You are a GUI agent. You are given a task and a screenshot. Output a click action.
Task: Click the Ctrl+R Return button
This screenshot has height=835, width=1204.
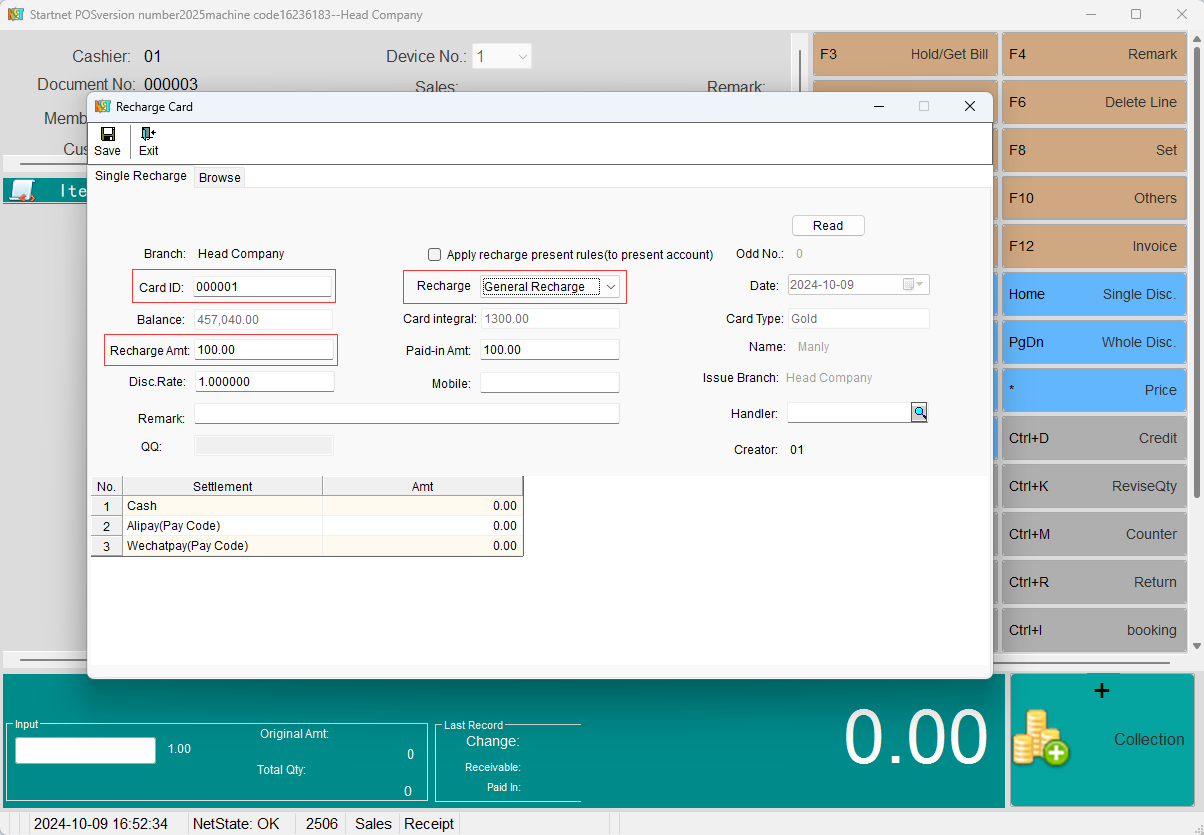(x=1094, y=582)
